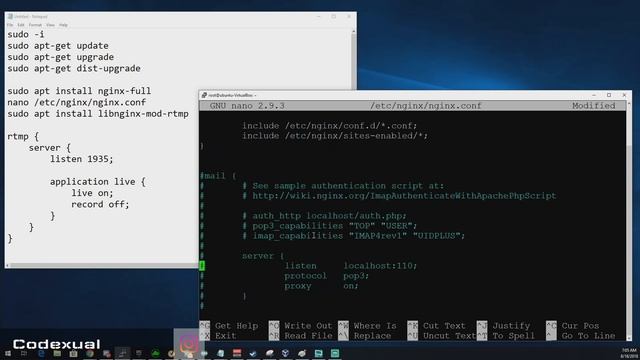Screen dimensions: 640x360
Task: Click the 'live on;' line in Notepad
Action: pyautogui.click(x=93, y=193)
